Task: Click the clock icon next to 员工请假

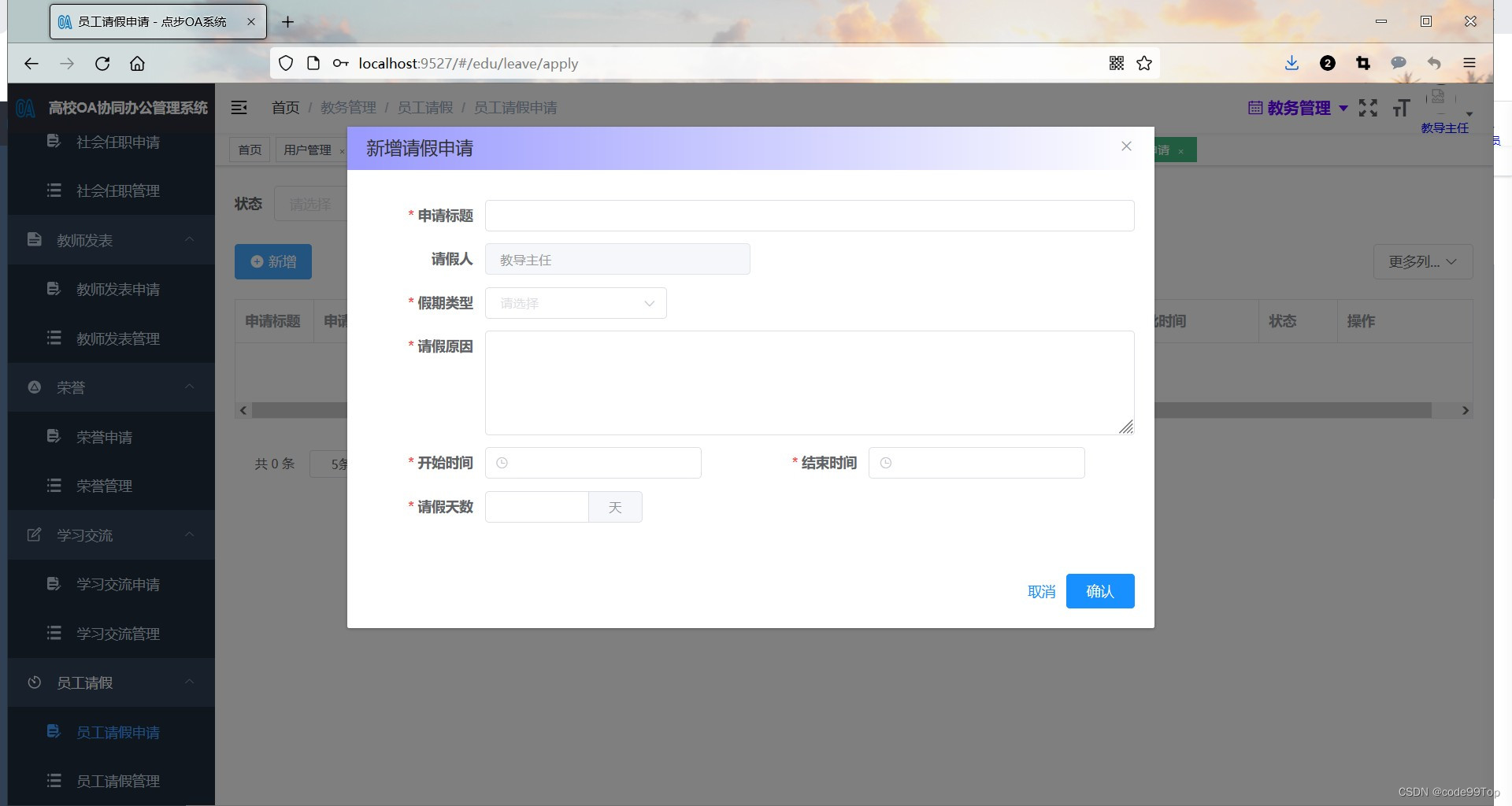Action: point(34,682)
